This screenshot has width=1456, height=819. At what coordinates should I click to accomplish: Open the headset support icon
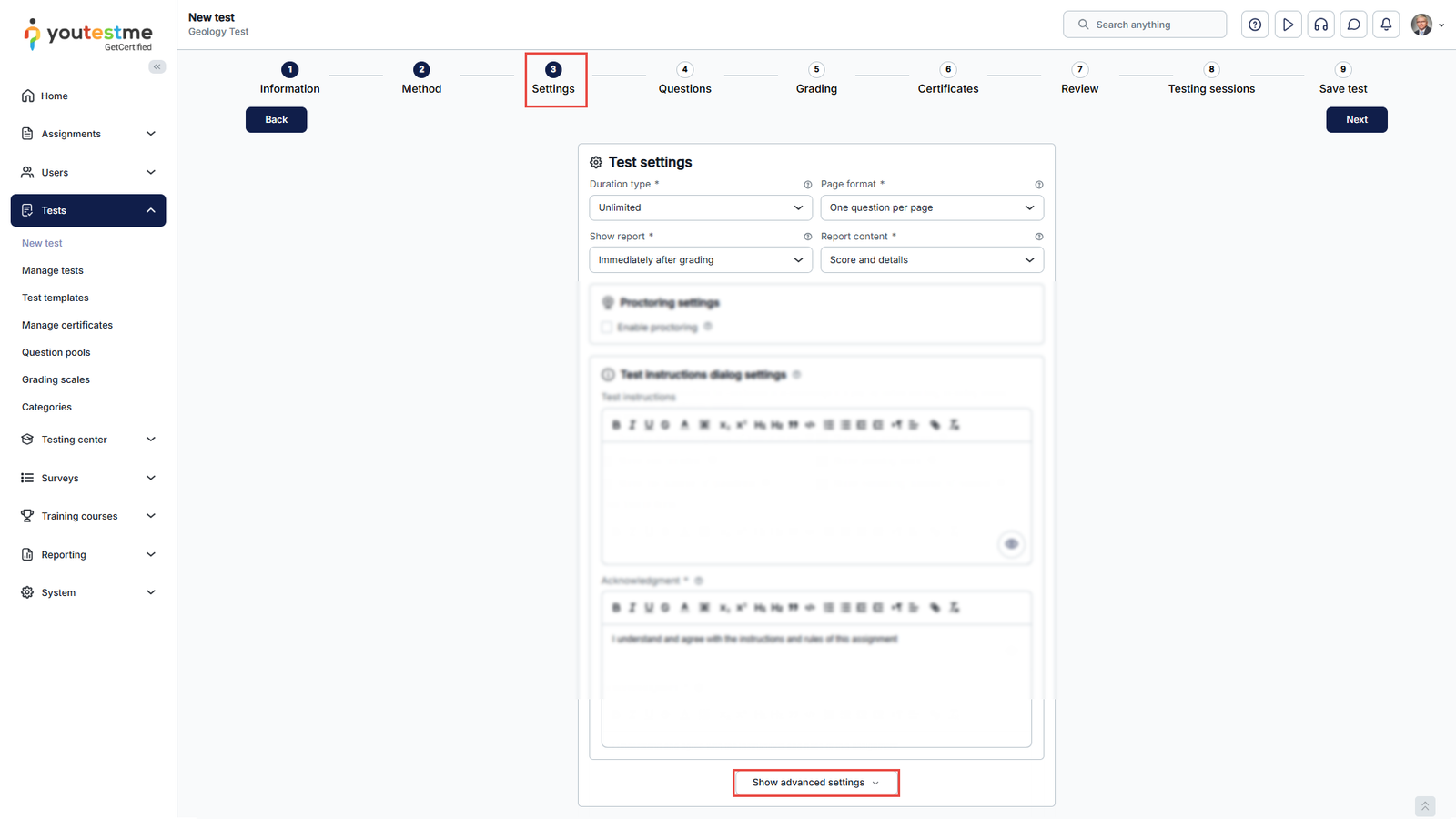(x=1321, y=25)
